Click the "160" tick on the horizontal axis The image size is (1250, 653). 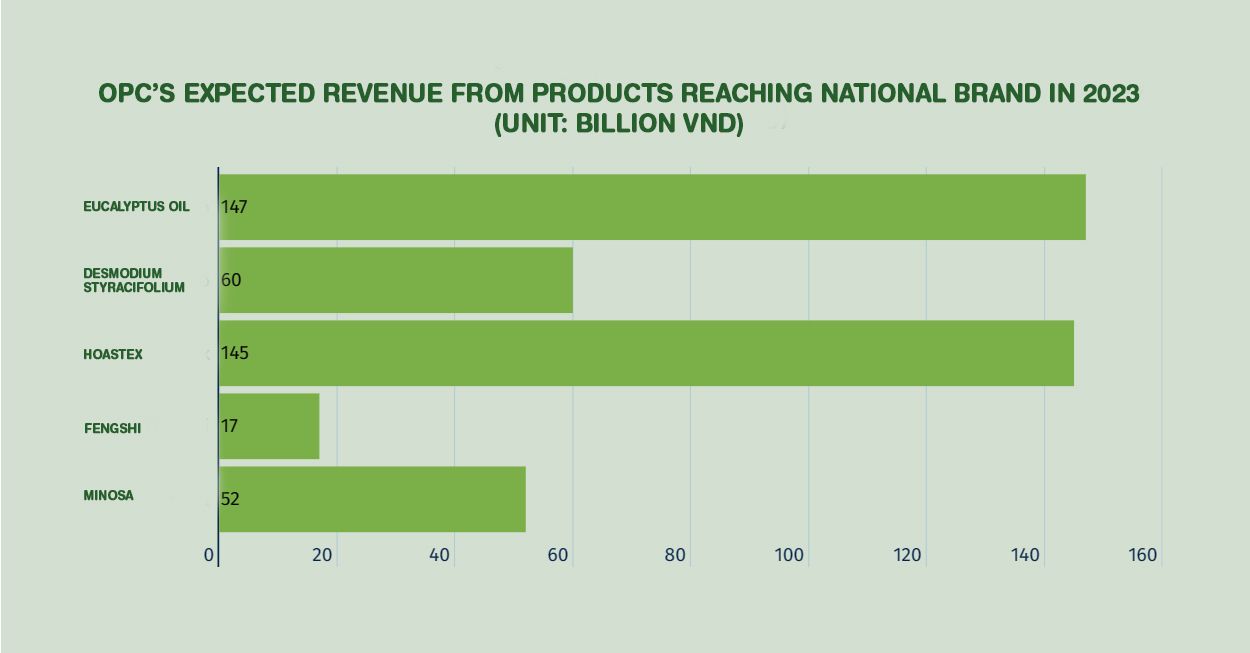point(1143,556)
